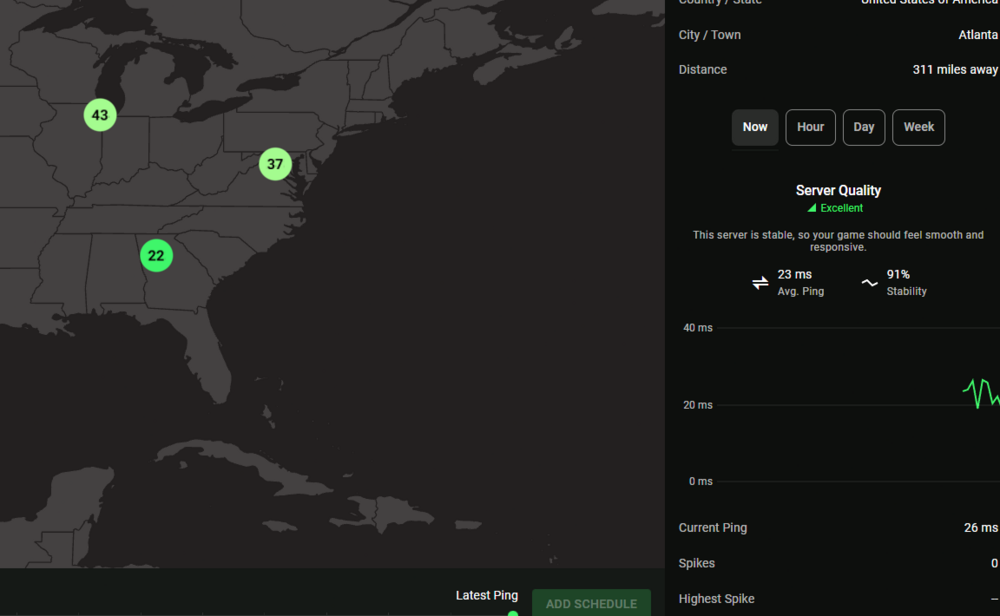Switch to the Hour time range

(810, 127)
